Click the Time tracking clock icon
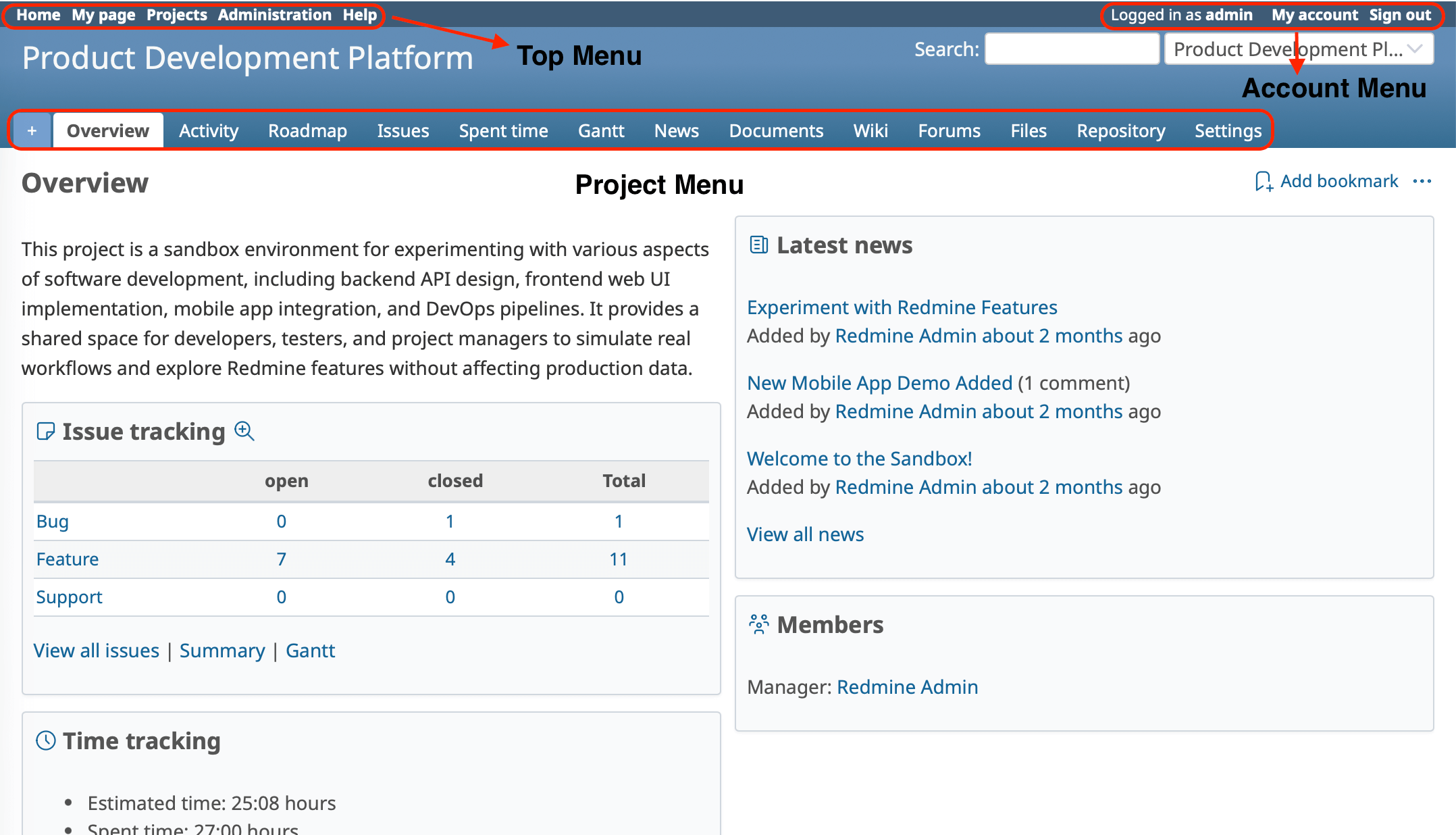Viewport: 1456px width, 835px height. pyautogui.click(x=45, y=740)
